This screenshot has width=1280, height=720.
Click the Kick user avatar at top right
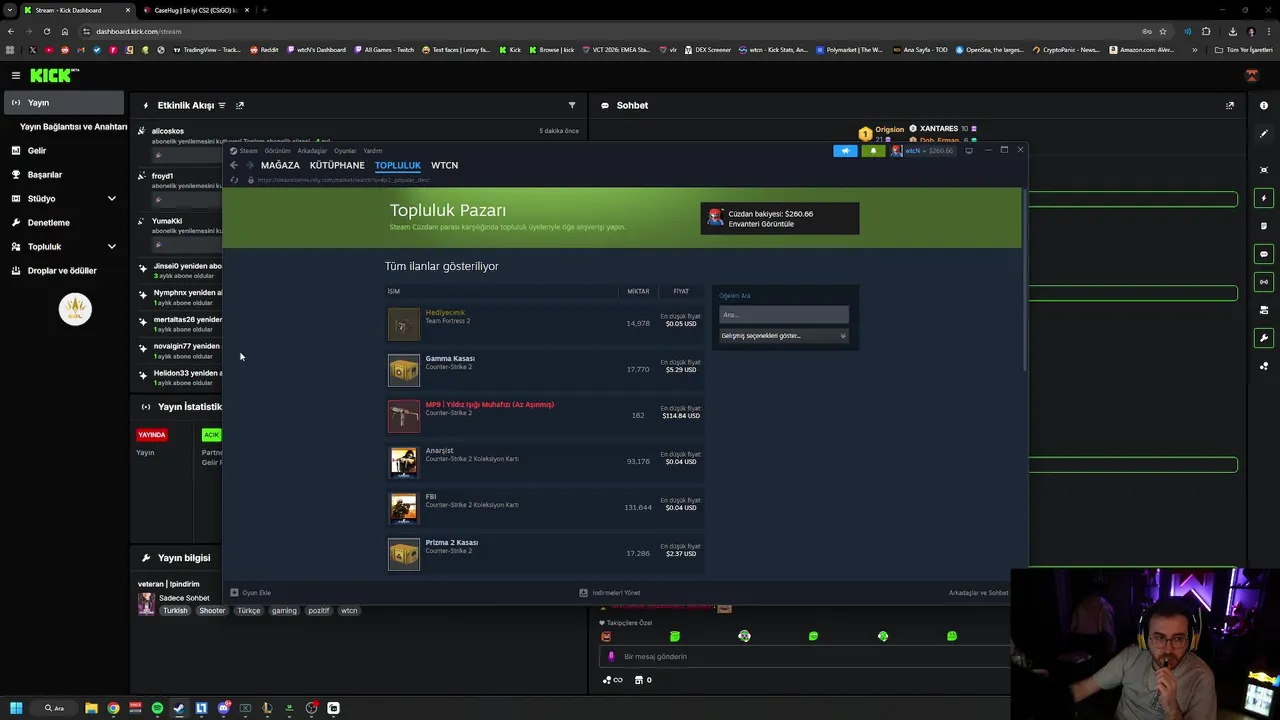pyautogui.click(x=1251, y=75)
